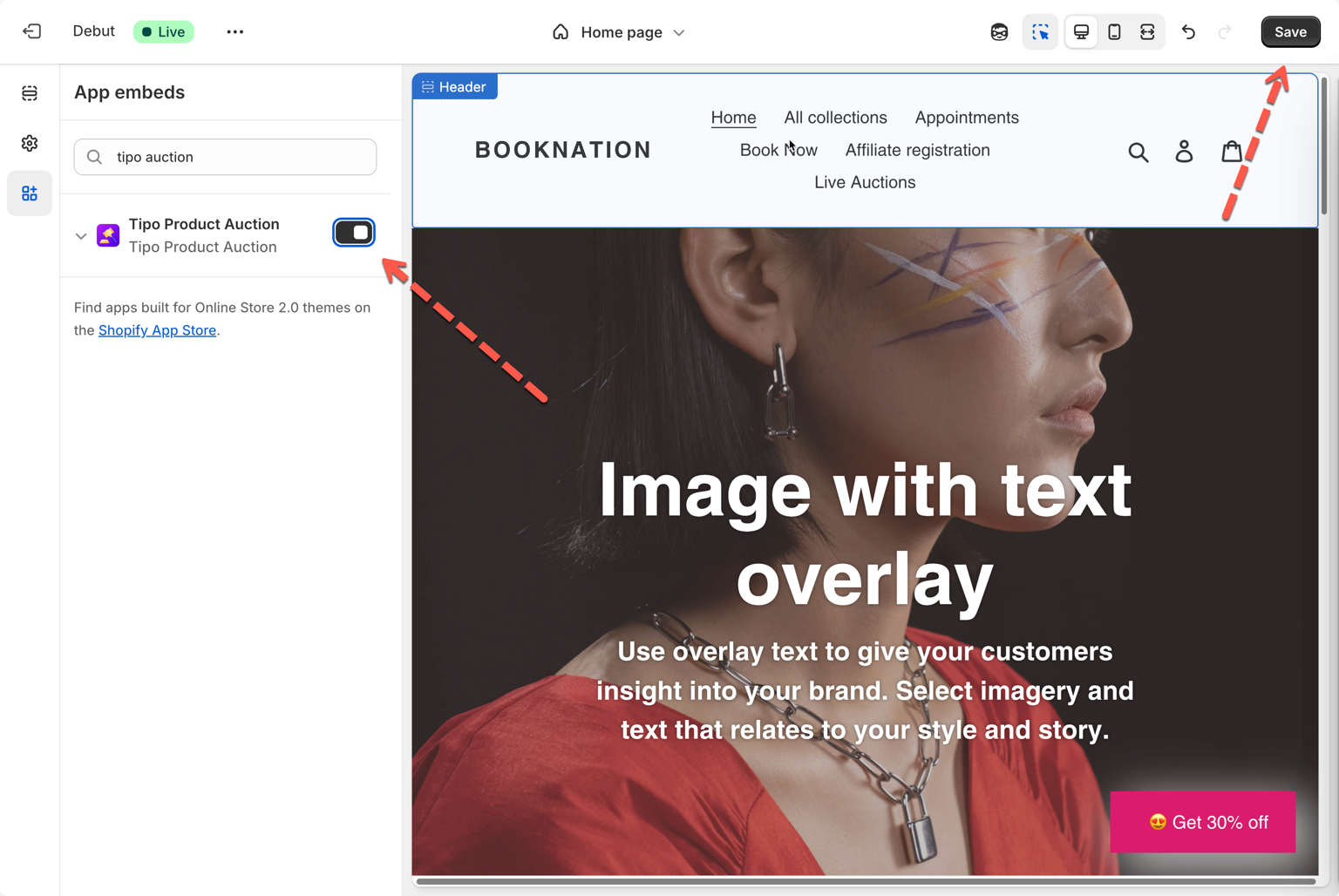The width and height of the screenshot is (1339, 896).
Task: Click the exit editor back icon
Action: click(32, 31)
